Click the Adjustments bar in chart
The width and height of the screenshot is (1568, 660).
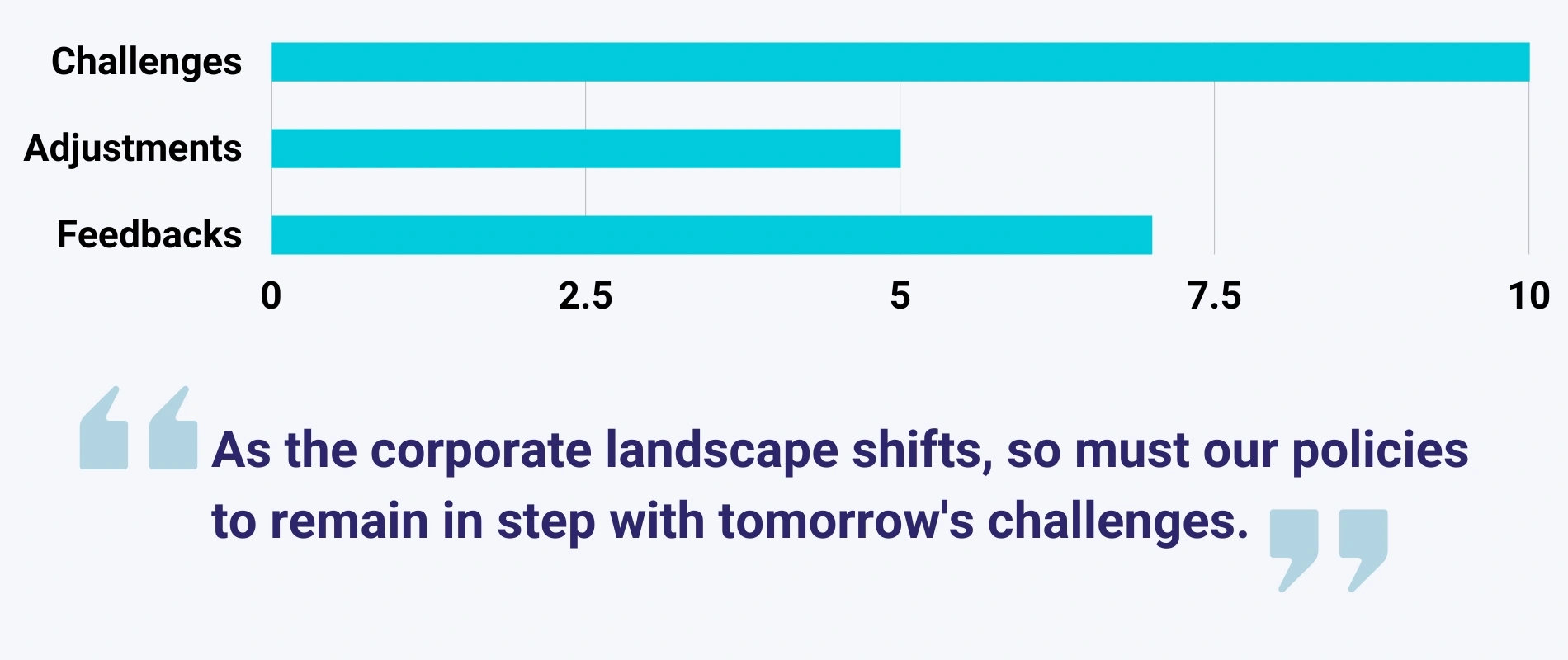pyautogui.click(x=585, y=148)
